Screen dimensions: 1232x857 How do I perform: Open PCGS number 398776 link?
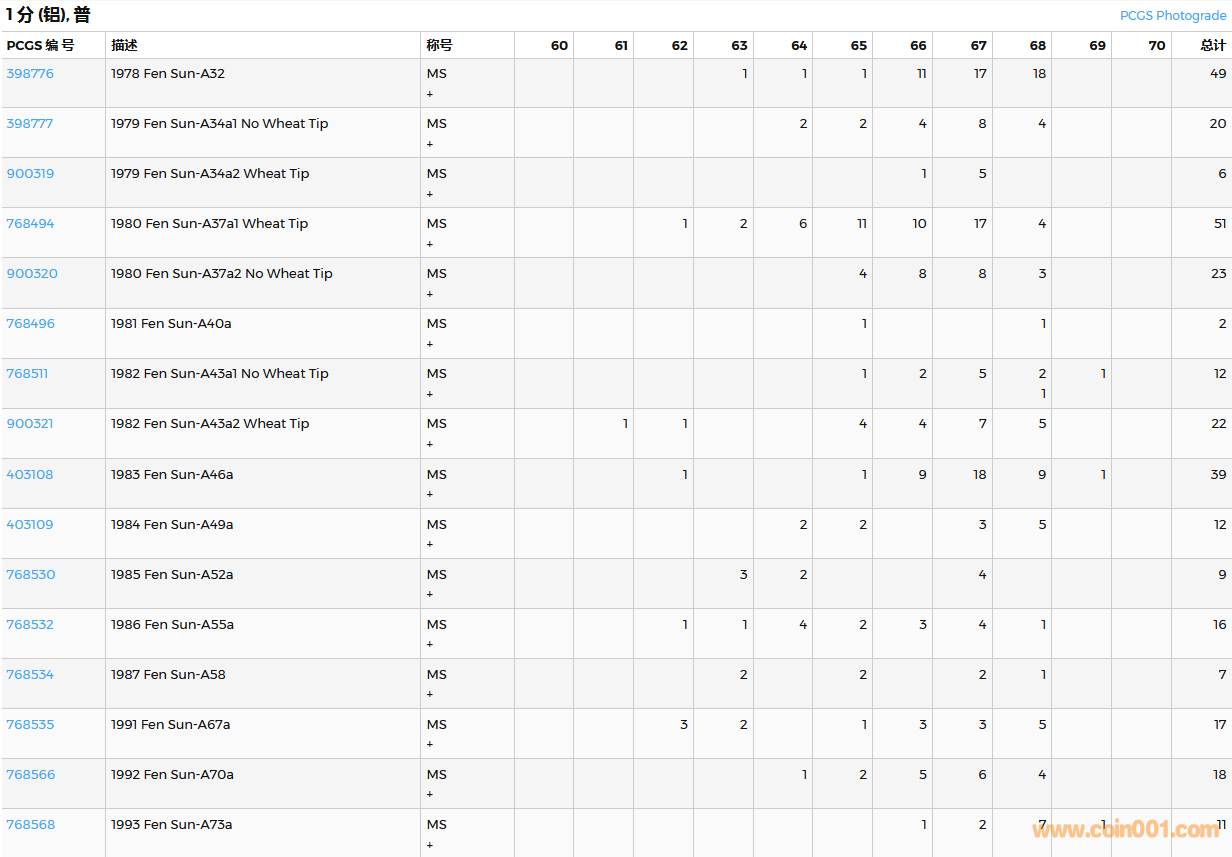point(30,74)
